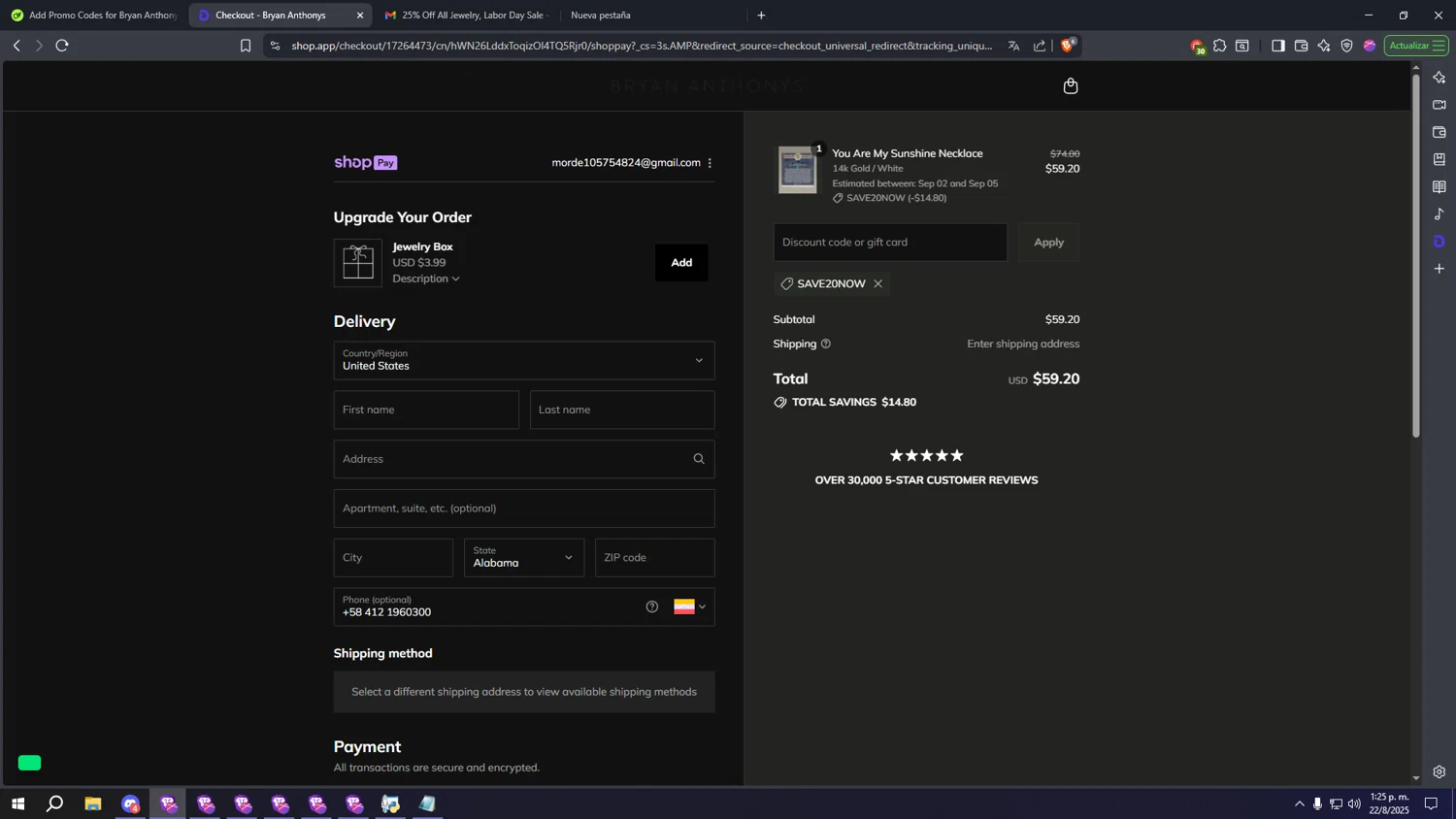Open the sidebar music note icon
The height and width of the screenshot is (819, 1456).
click(x=1439, y=213)
